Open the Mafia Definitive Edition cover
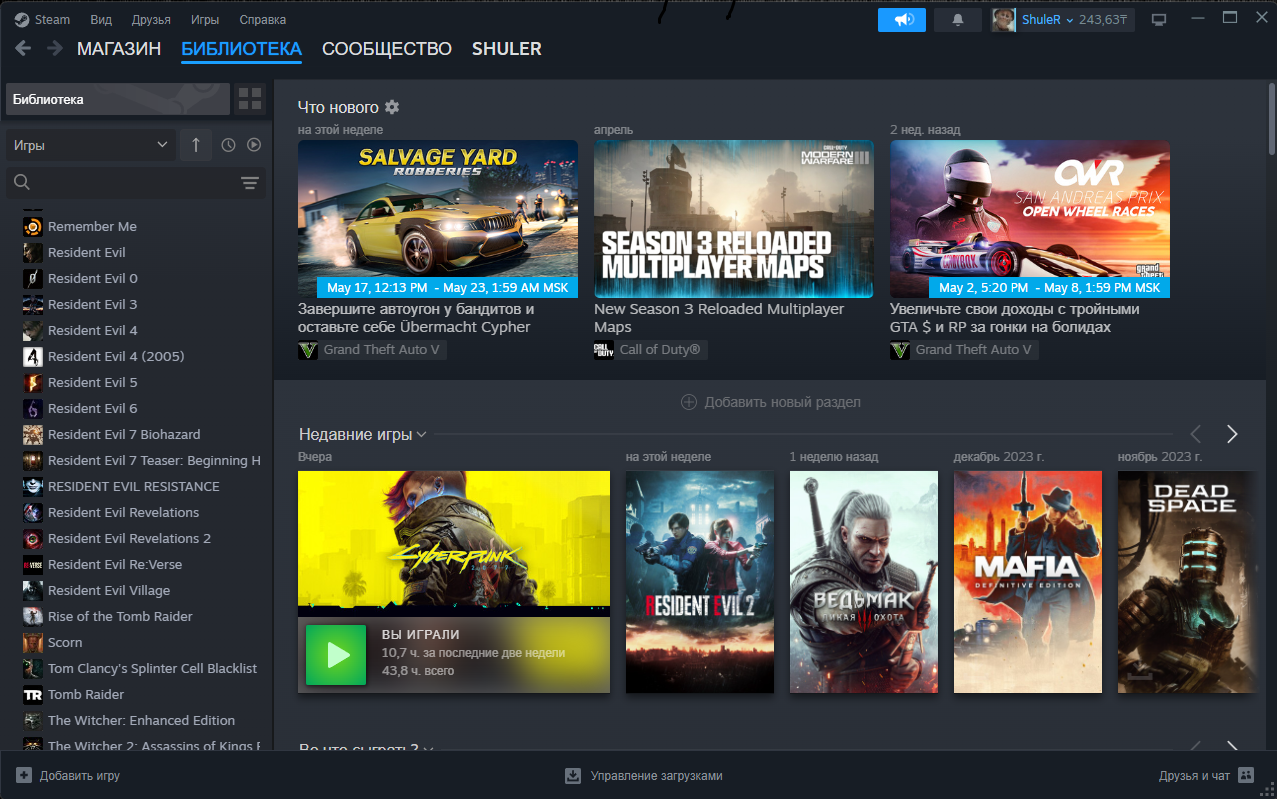 point(1028,582)
